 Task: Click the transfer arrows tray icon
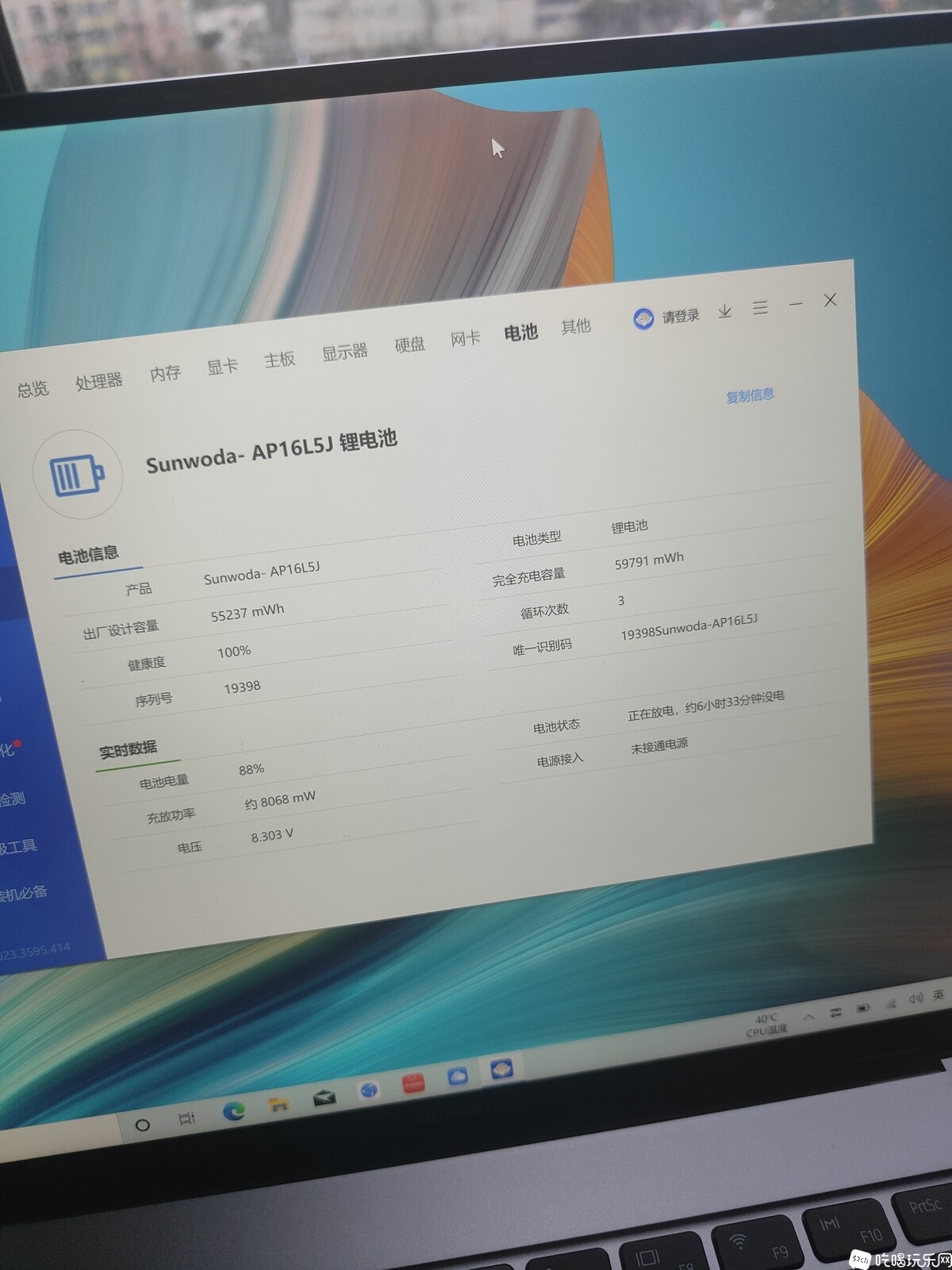pyautogui.click(x=836, y=1012)
